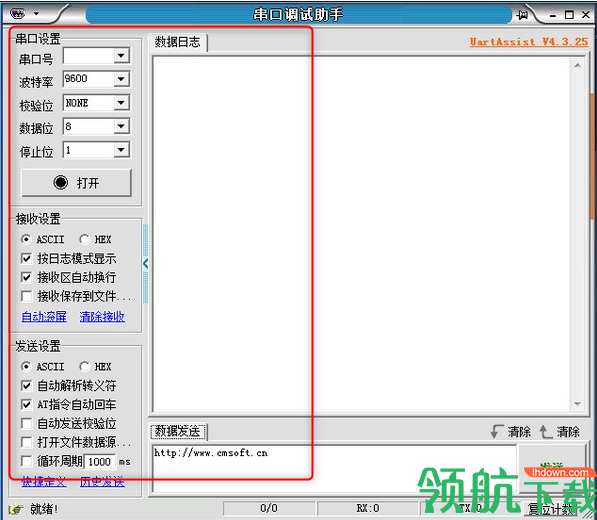Click the 自动滚屏 link
This screenshot has height=520, width=597.
tap(44, 316)
